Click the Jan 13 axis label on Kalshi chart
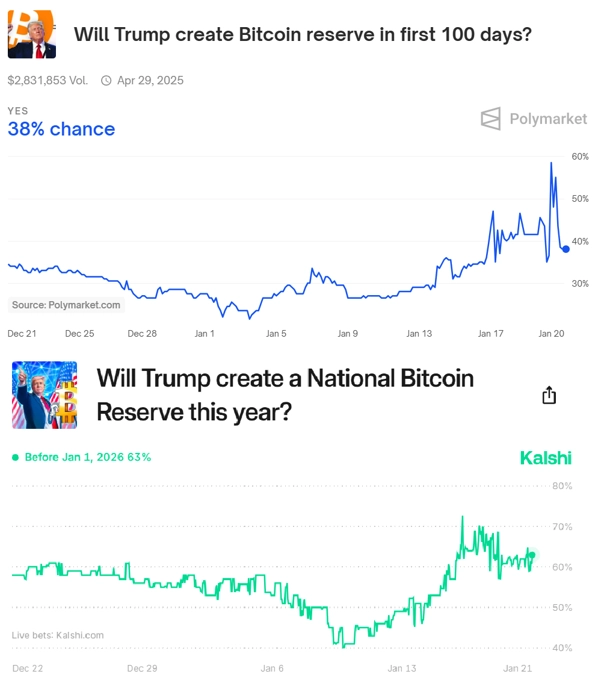This screenshot has width=604, height=683. [402, 668]
